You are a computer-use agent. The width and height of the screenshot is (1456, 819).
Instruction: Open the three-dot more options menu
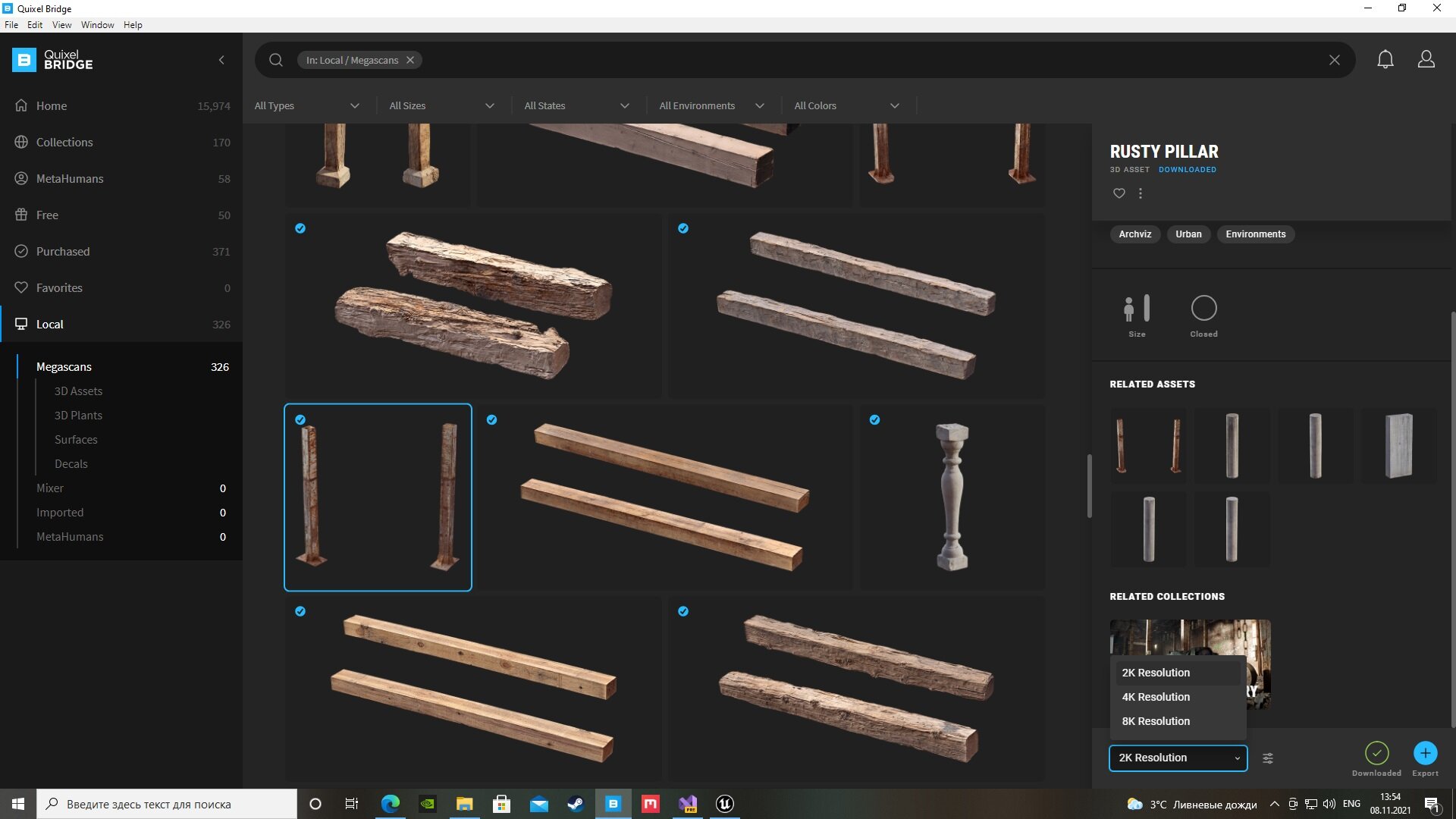point(1141,193)
